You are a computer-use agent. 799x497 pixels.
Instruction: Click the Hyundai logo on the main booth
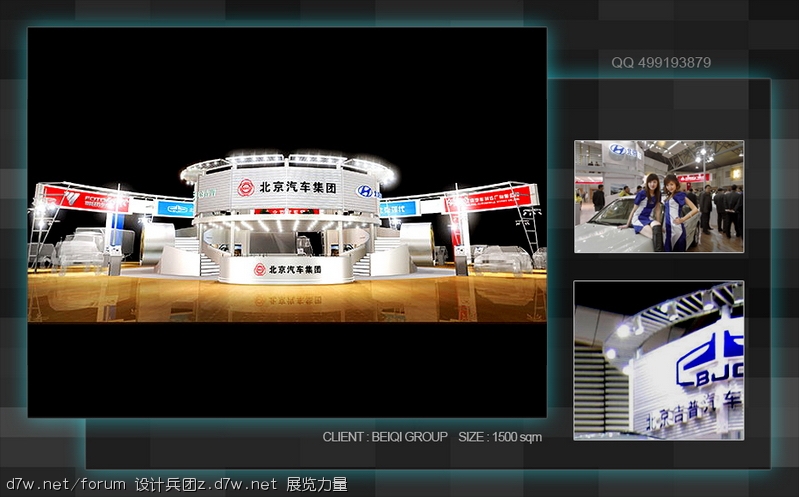tap(365, 190)
